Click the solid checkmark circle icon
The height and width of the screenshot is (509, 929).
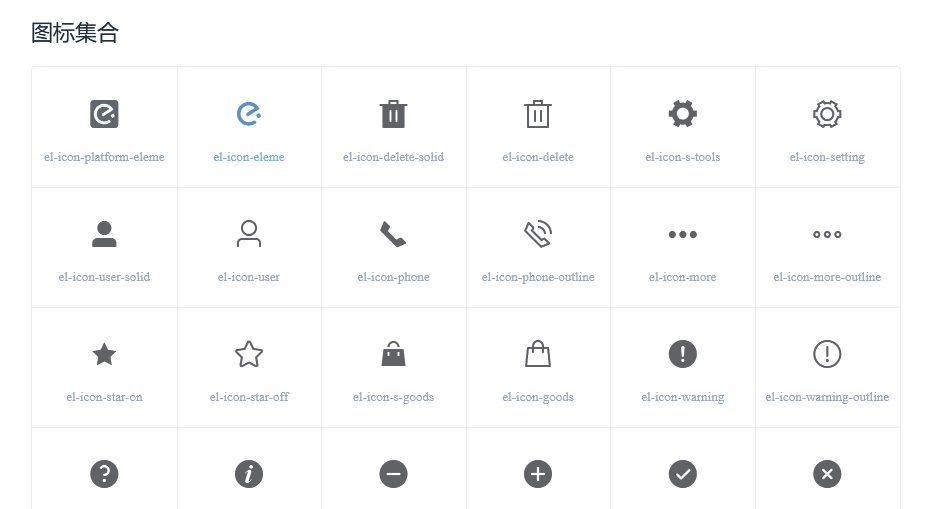pos(683,474)
